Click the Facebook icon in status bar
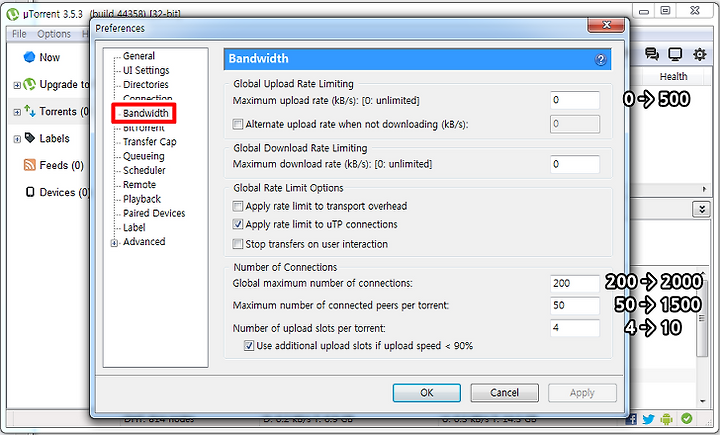The height and width of the screenshot is (435, 720). (631, 418)
